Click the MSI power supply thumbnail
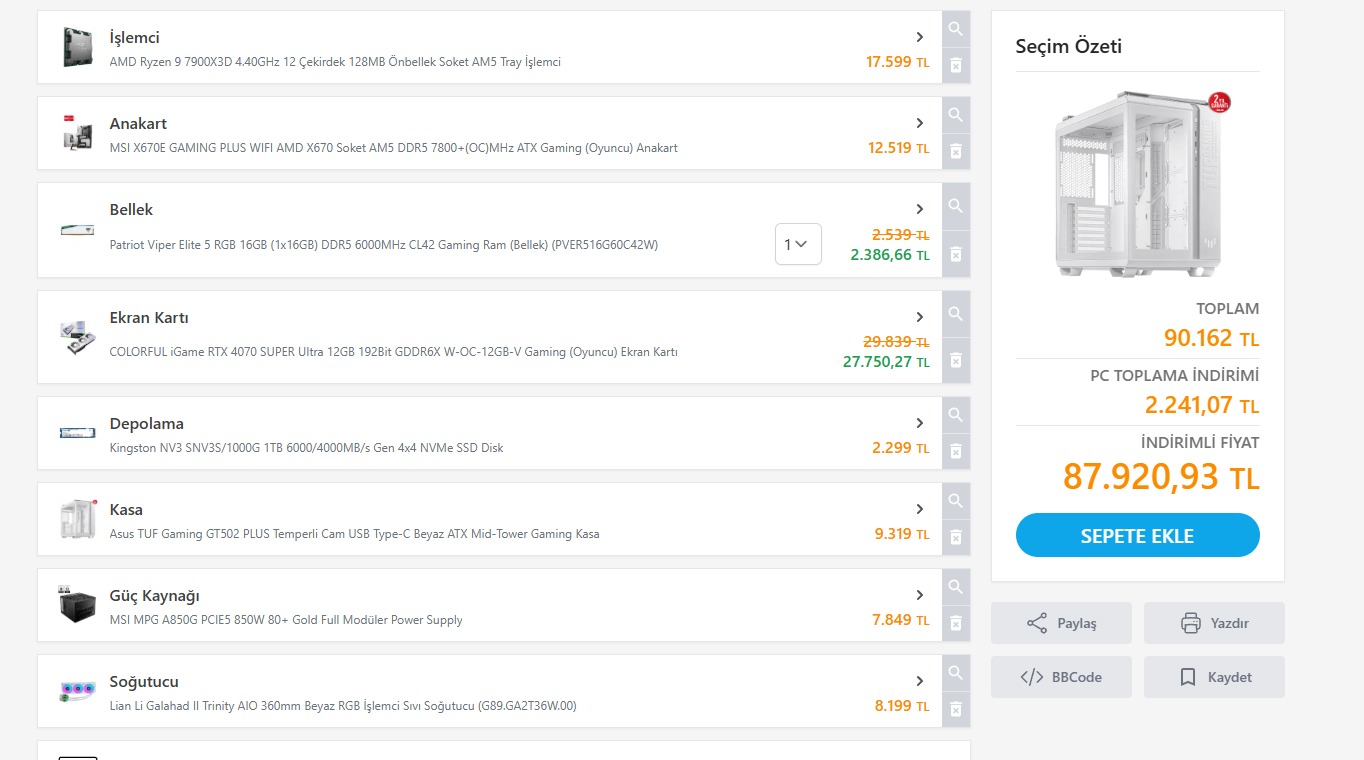This screenshot has width=1364, height=760. (x=77, y=605)
